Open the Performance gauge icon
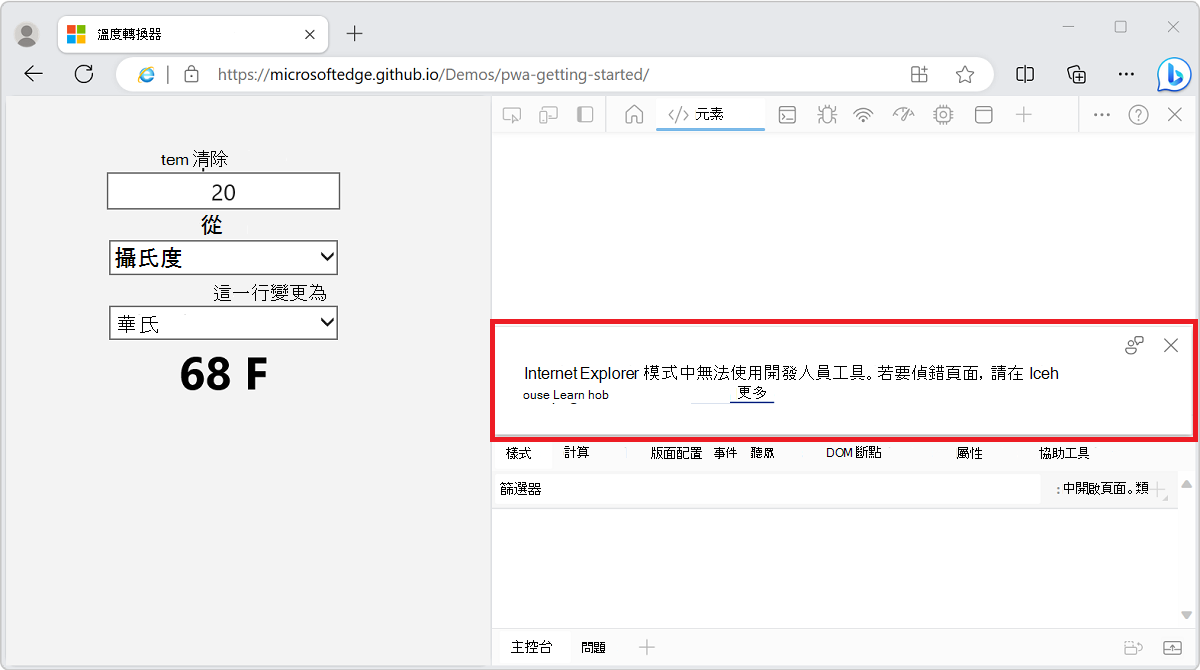This screenshot has height=670, width=1200. (903, 114)
